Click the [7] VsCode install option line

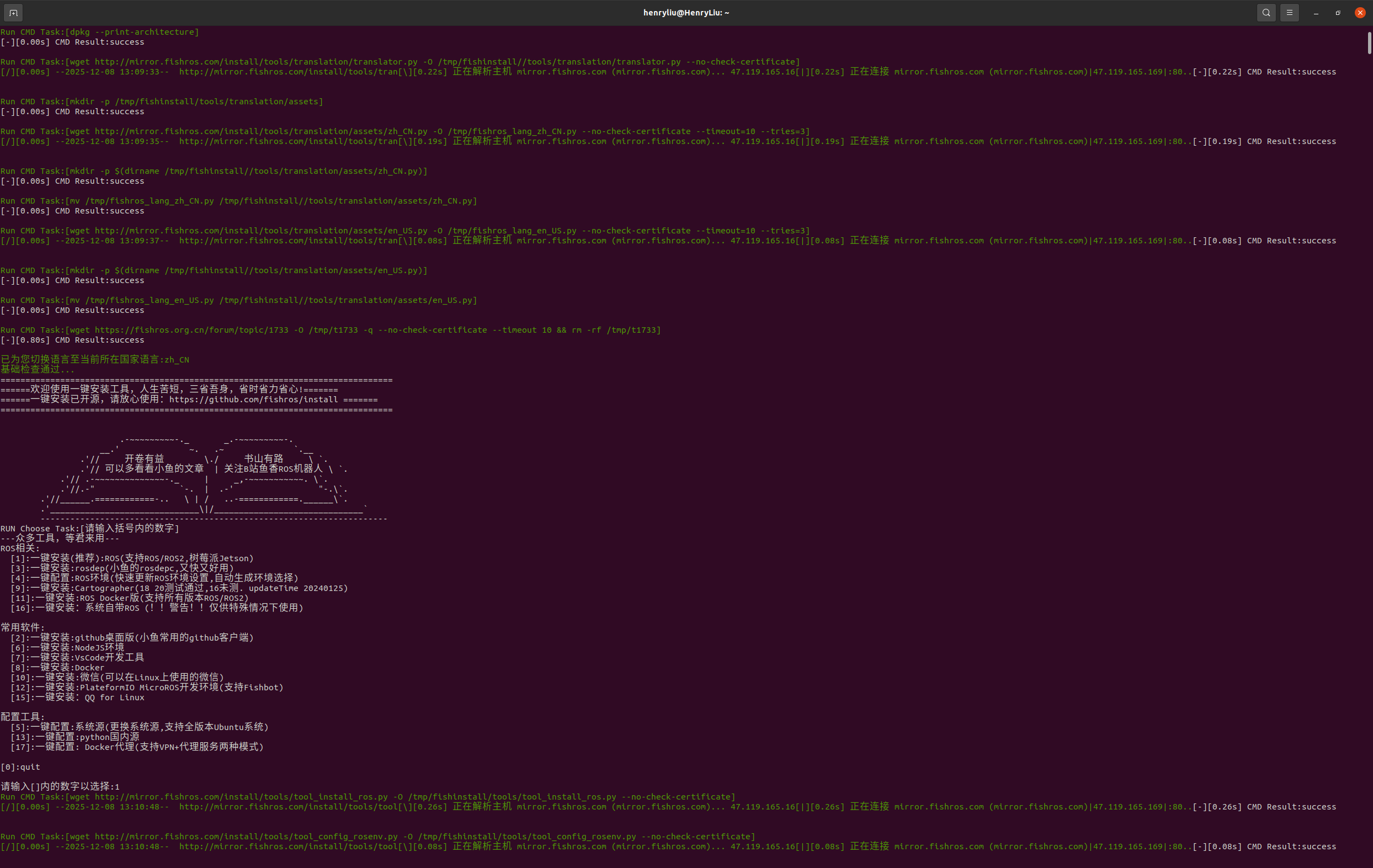point(77,658)
